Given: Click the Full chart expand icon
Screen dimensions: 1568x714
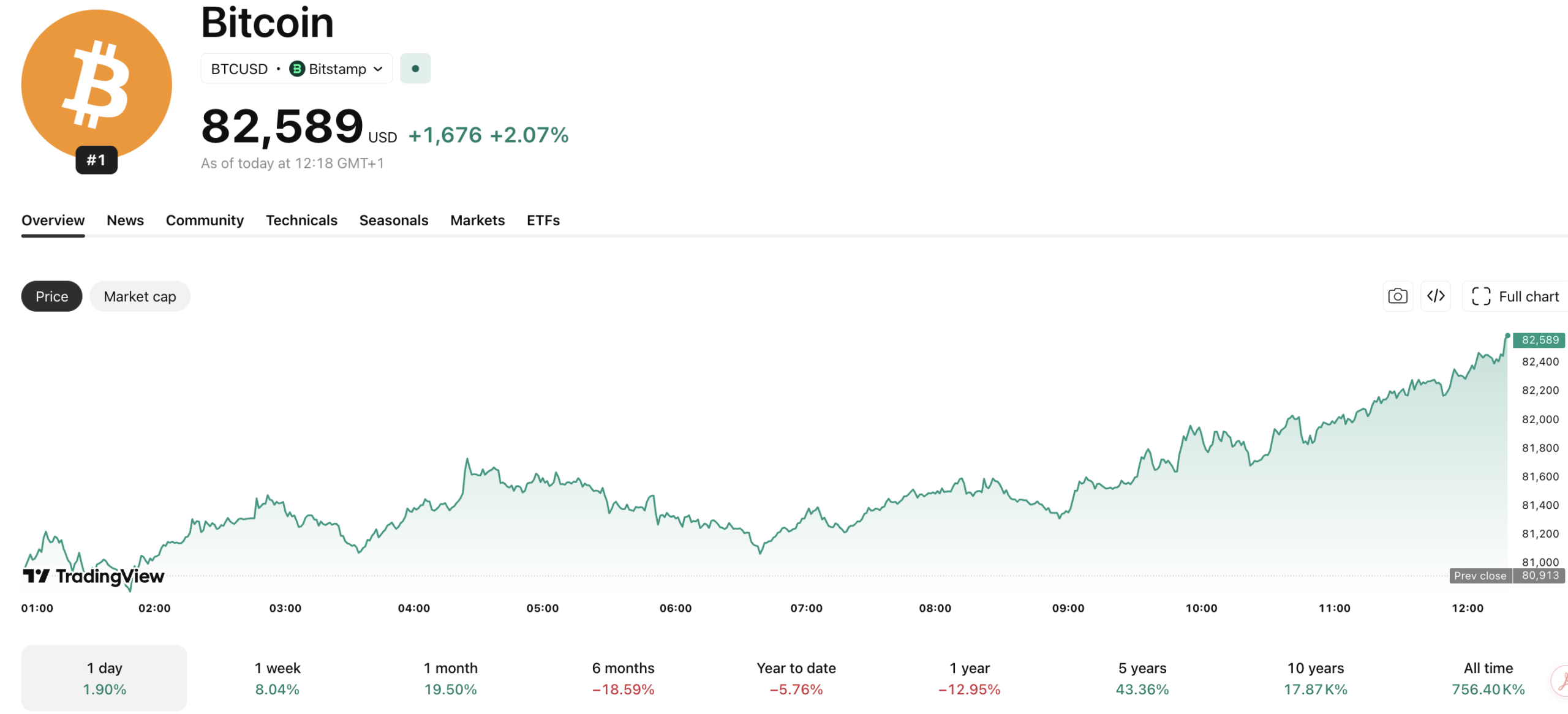Looking at the screenshot, I should click(x=1481, y=296).
